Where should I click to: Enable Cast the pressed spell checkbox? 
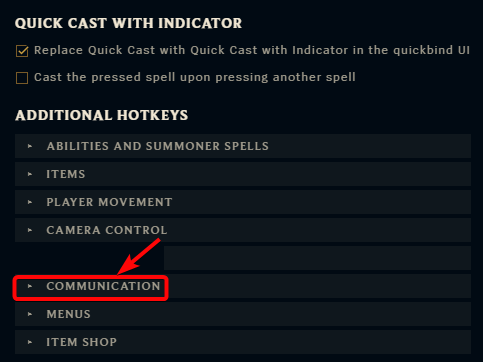click(x=22, y=78)
